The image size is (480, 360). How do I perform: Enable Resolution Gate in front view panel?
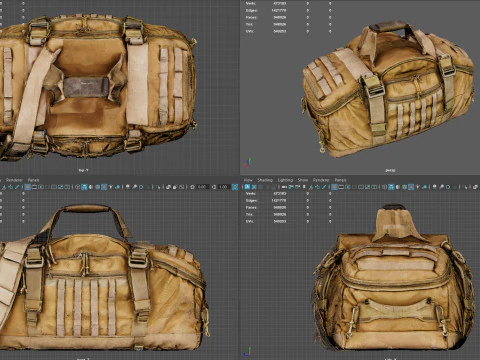(41, 187)
